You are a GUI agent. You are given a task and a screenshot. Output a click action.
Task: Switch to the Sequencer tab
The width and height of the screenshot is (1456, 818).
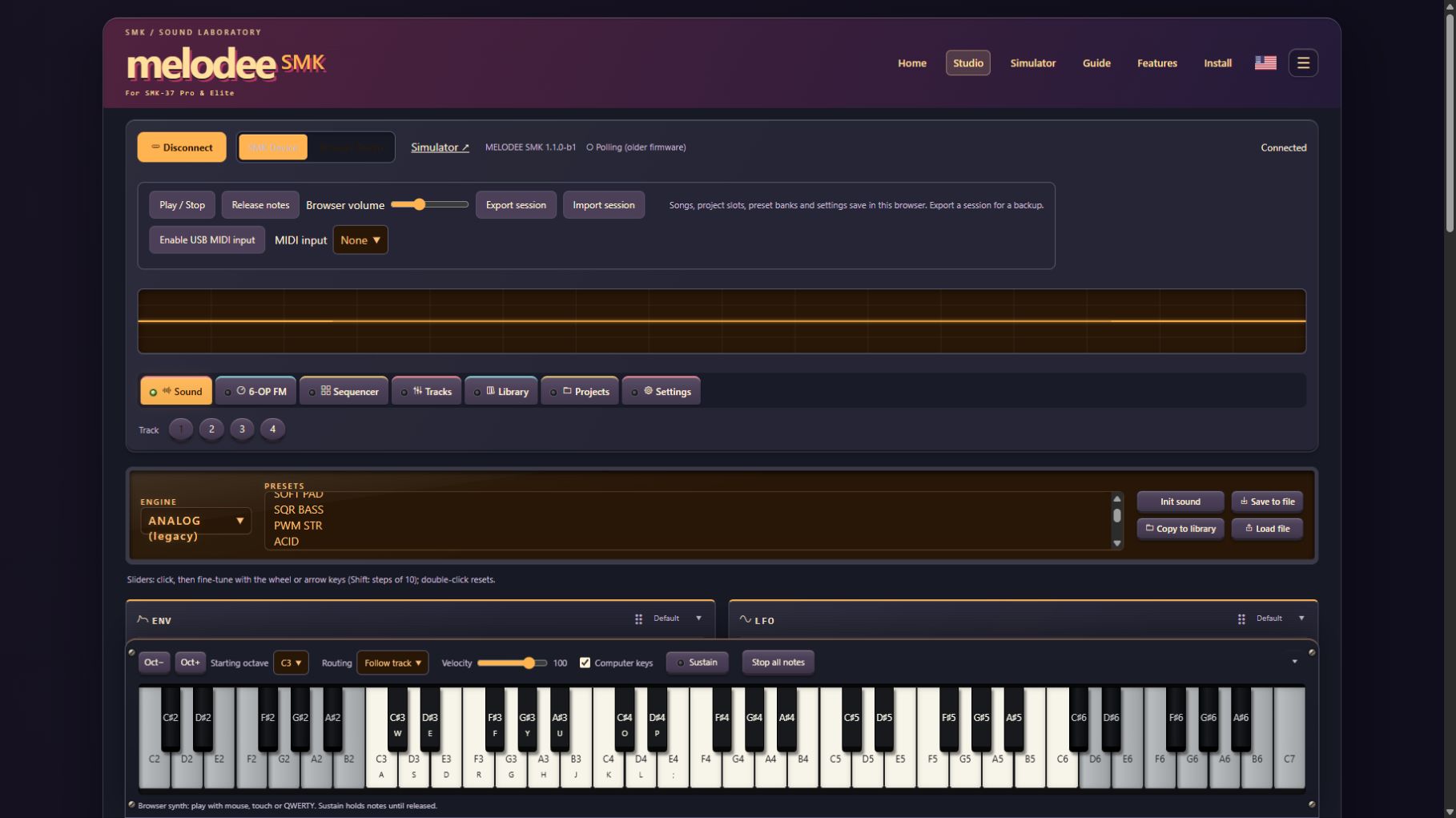pyautogui.click(x=344, y=391)
